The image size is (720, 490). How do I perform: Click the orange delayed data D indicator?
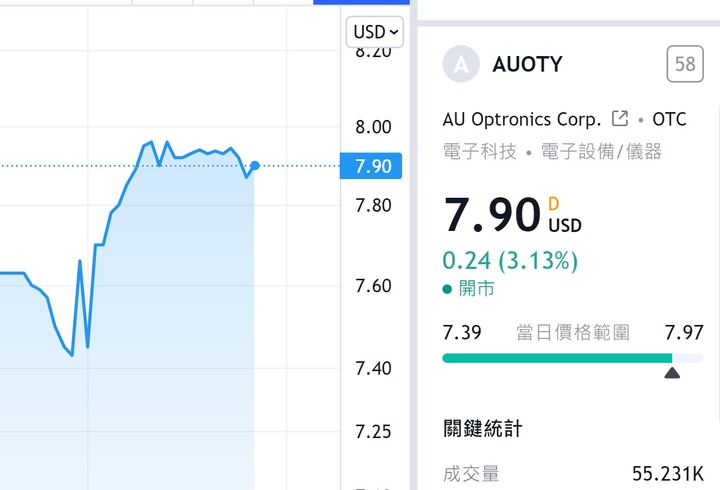[x=553, y=203]
